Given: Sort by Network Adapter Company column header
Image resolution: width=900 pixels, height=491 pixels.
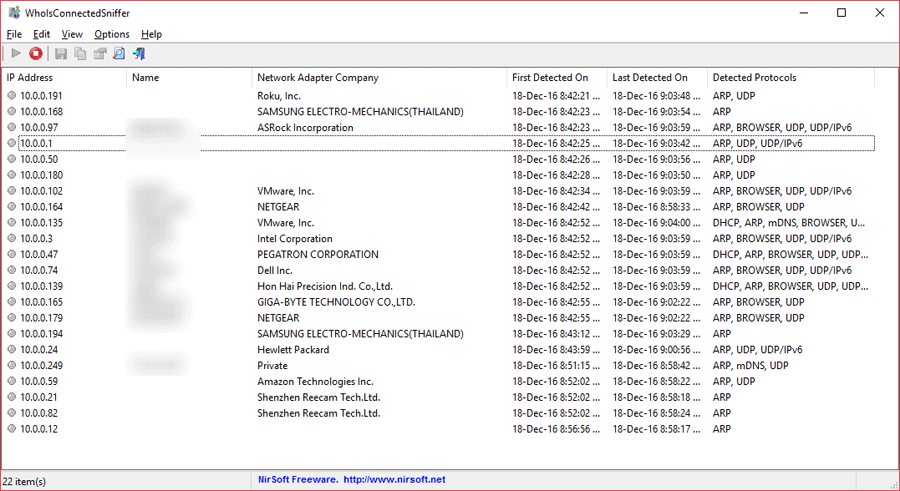Looking at the screenshot, I should (379, 78).
